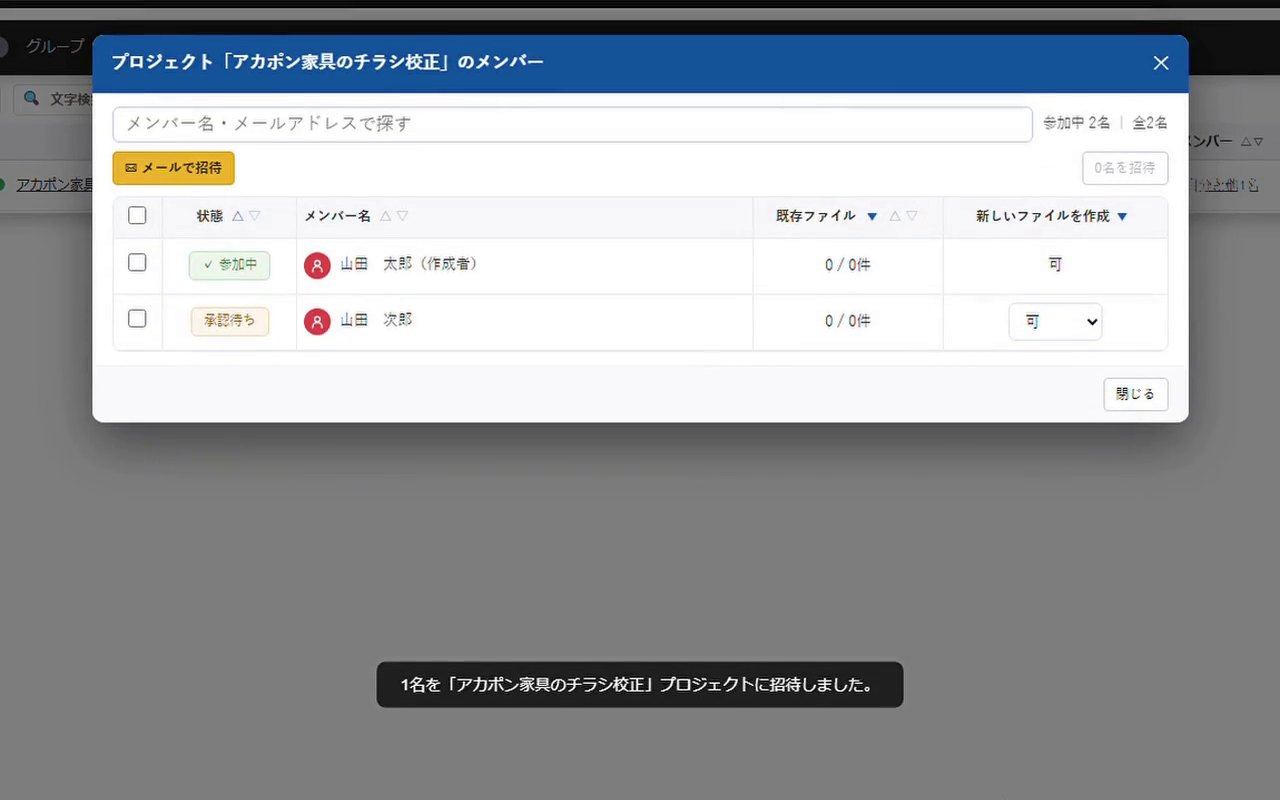Click 0 / 0件 in 山田 太郎's row
The image size is (1280, 800).
(848, 265)
